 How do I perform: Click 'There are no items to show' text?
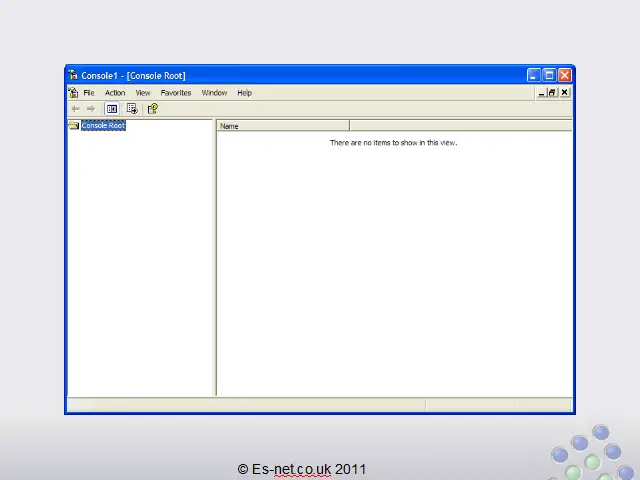click(393, 143)
